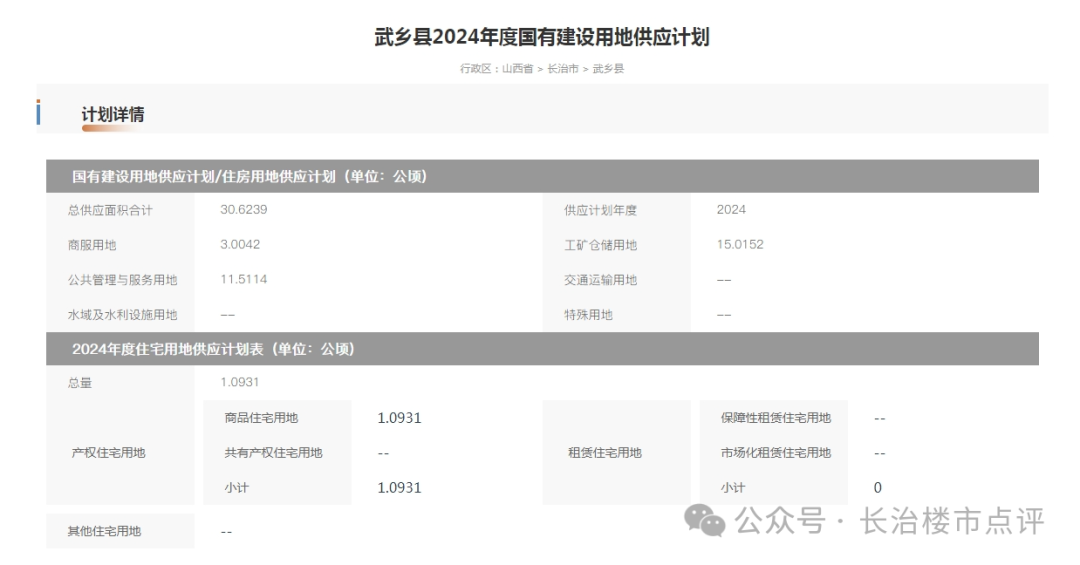Click the 总供应面积合计 label

(x=110, y=210)
